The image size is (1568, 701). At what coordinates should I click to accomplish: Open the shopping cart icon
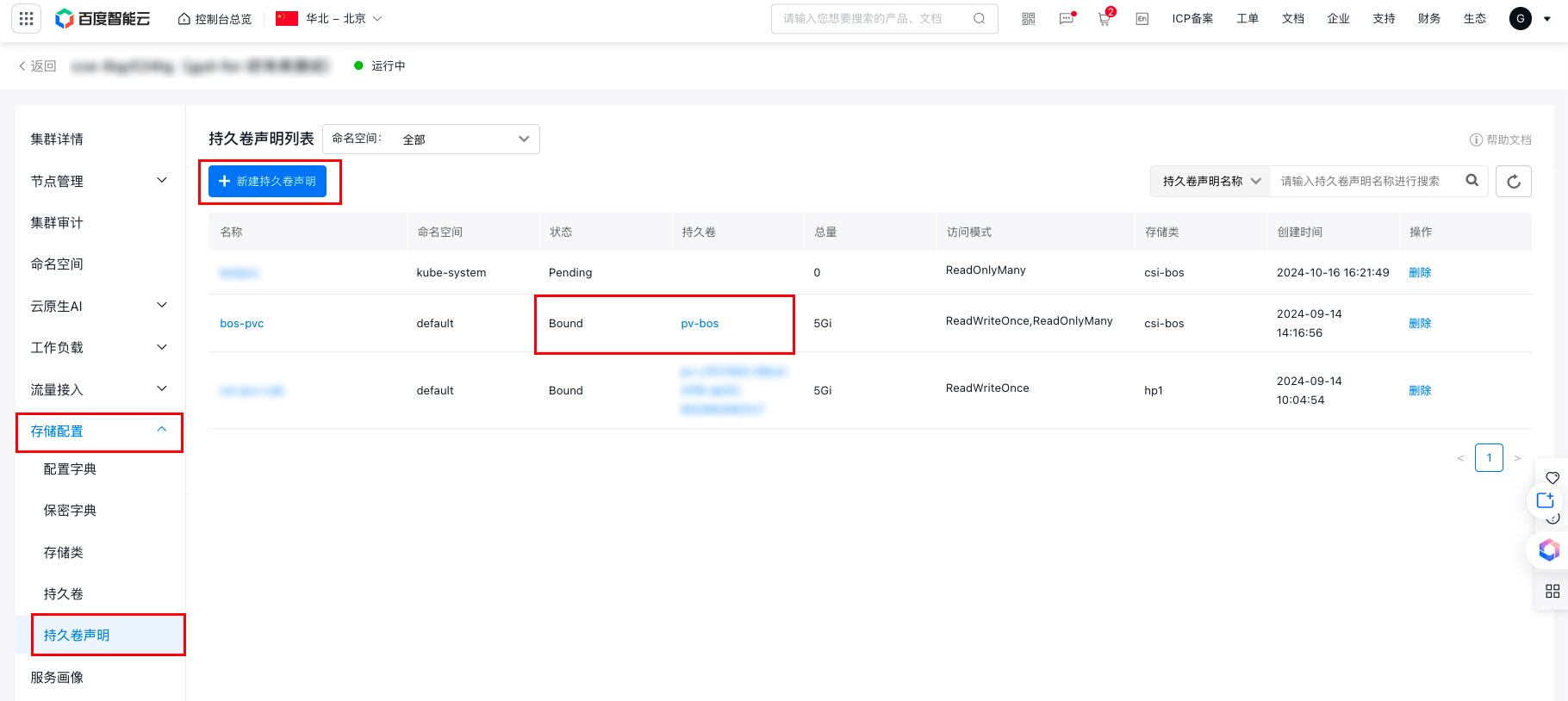pos(1104,18)
